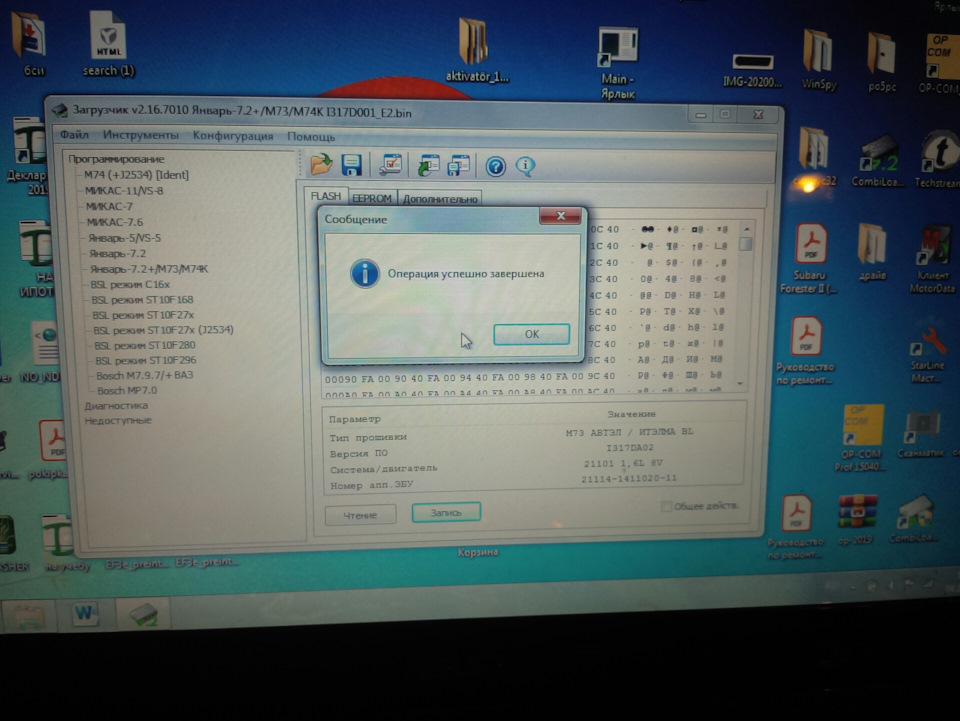This screenshot has height=721, width=960.
Task: Open the Файл menu
Action: click(x=74, y=135)
